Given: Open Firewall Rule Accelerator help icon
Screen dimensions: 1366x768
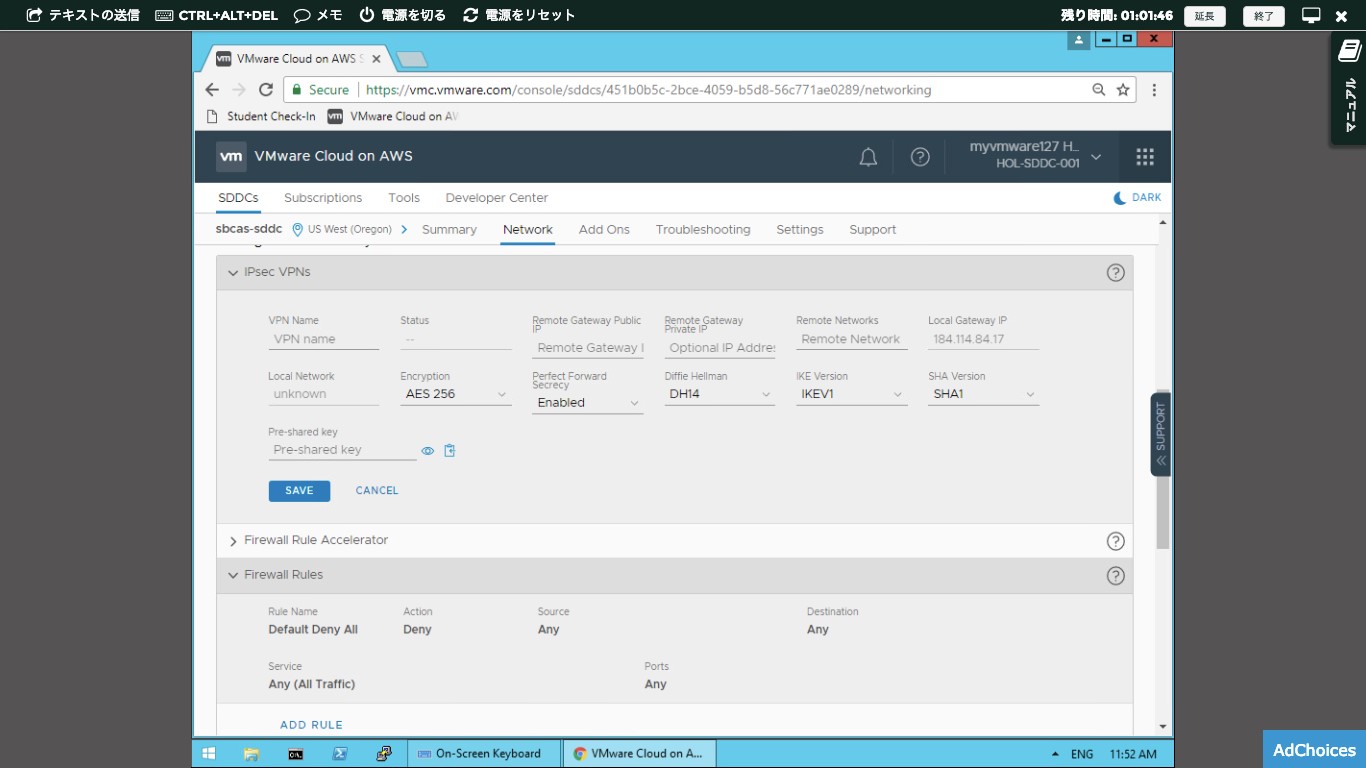Looking at the screenshot, I should click(1116, 541).
